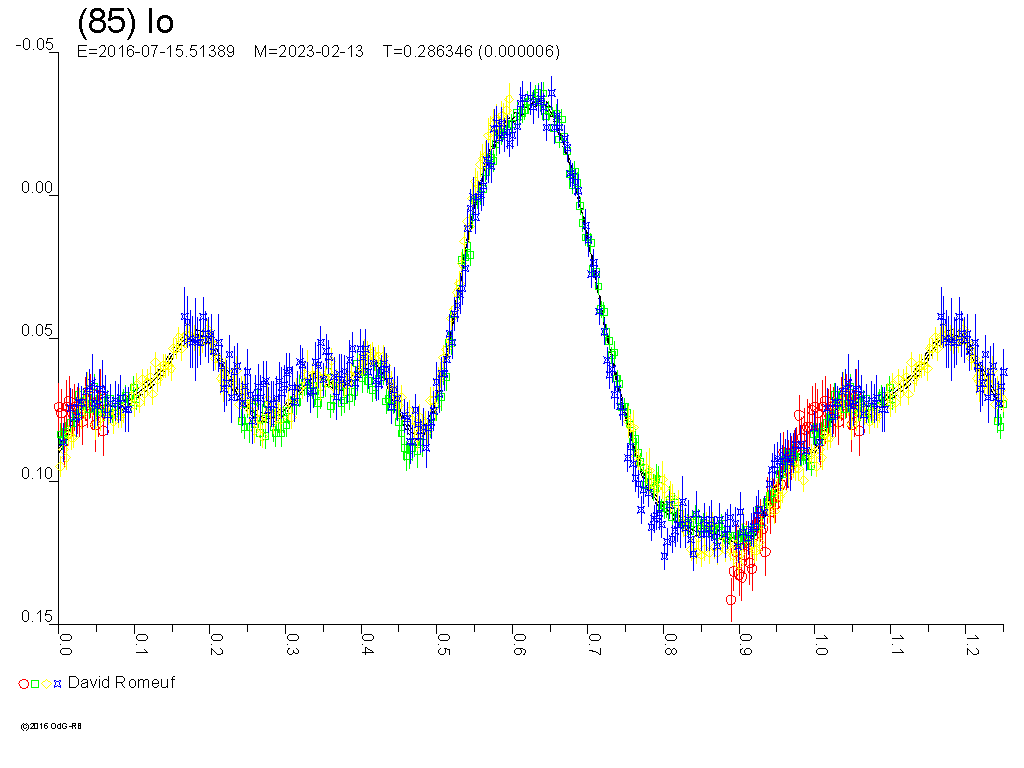Click the x-axis label 0.2
Image resolution: width=1024 pixels, height=768 pixels.
(x=216, y=644)
